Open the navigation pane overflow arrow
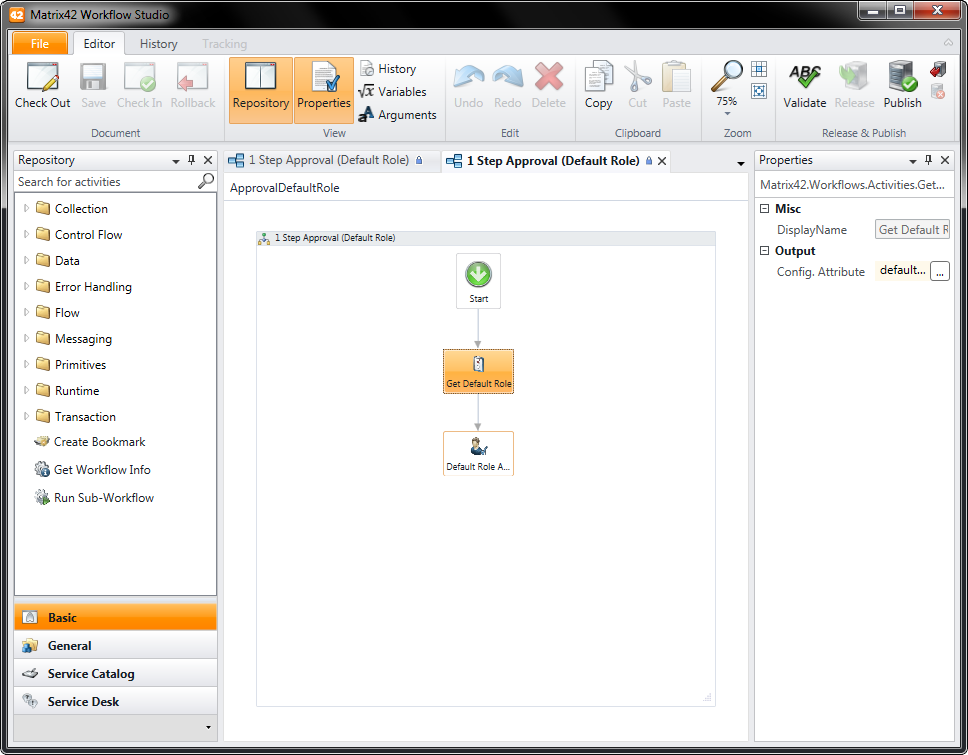This screenshot has height=755, width=968. (208, 727)
